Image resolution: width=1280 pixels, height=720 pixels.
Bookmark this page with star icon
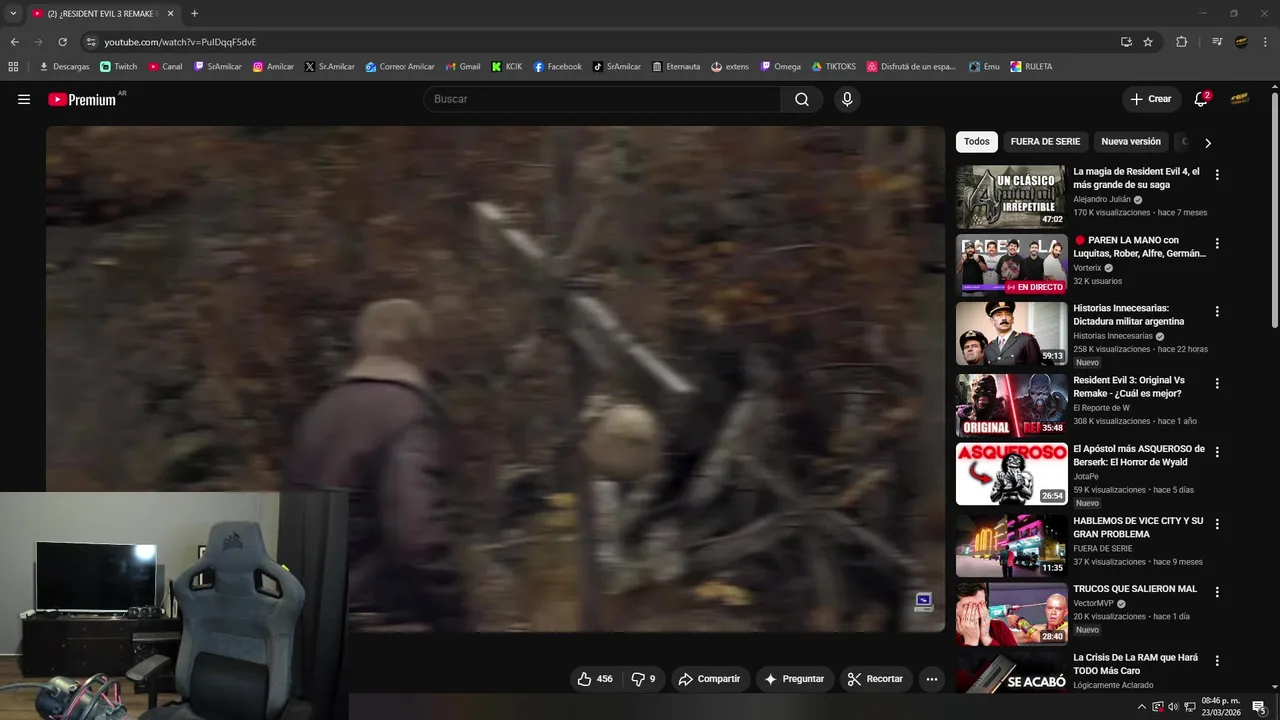1148,42
